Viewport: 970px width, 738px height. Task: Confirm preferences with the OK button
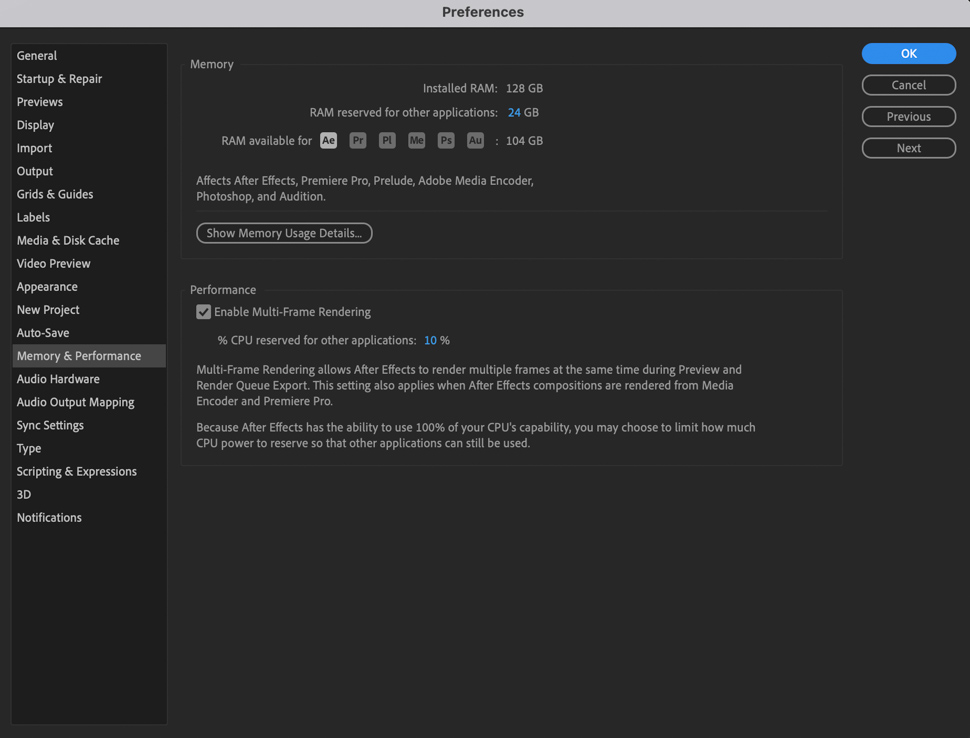[x=908, y=54]
